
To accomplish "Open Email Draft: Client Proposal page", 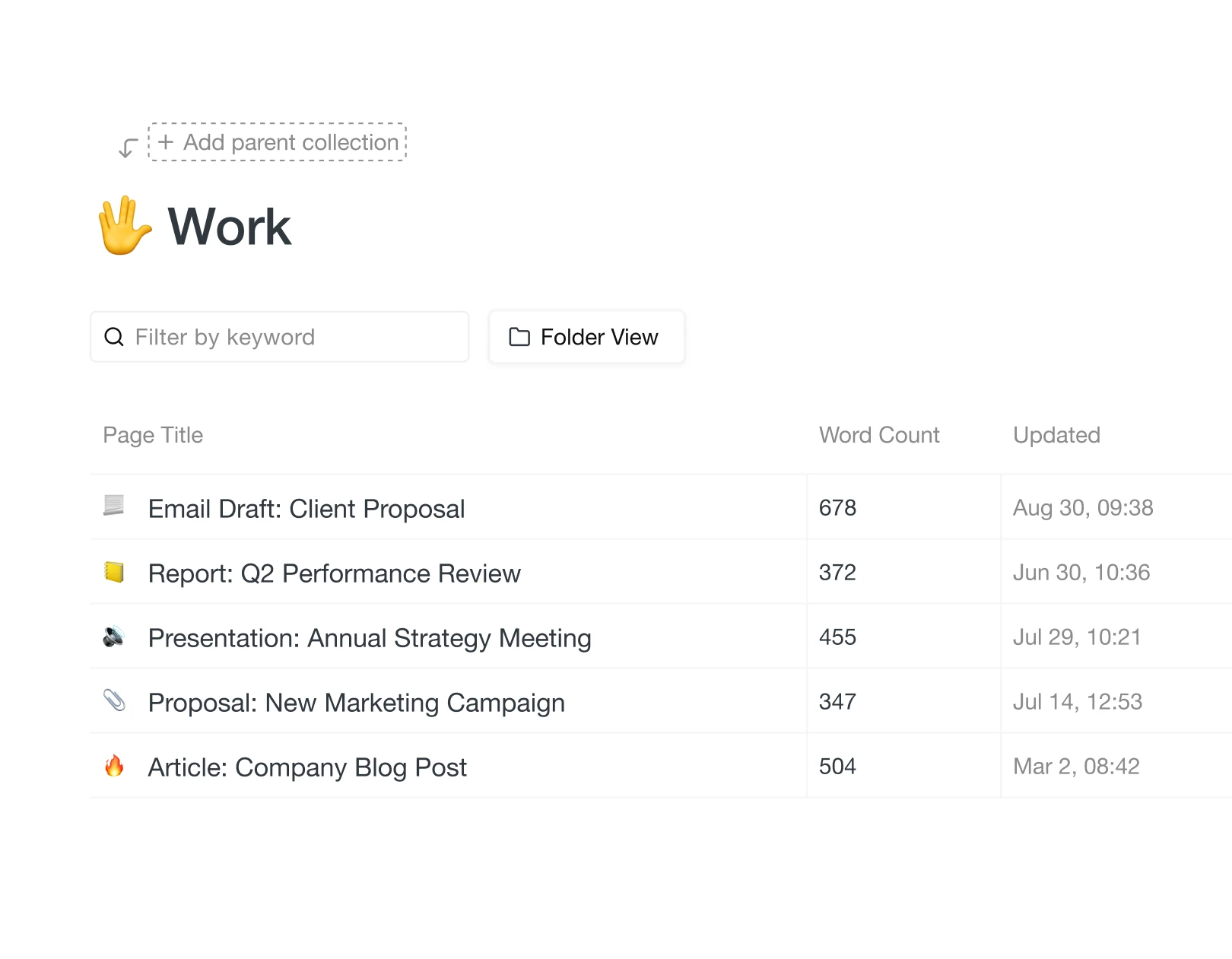I will (x=306, y=509).
